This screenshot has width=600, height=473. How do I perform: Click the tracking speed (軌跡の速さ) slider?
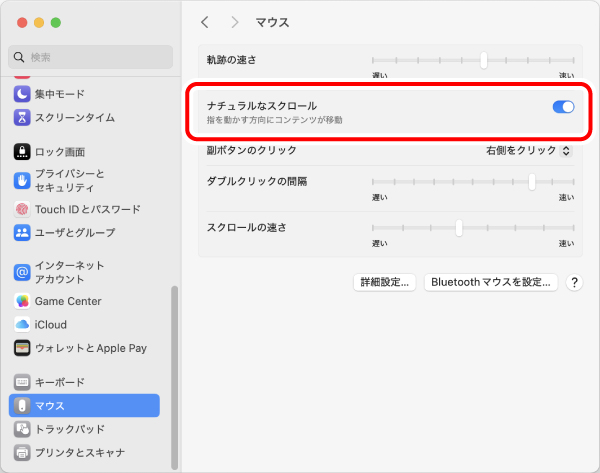tap(473, 60)
